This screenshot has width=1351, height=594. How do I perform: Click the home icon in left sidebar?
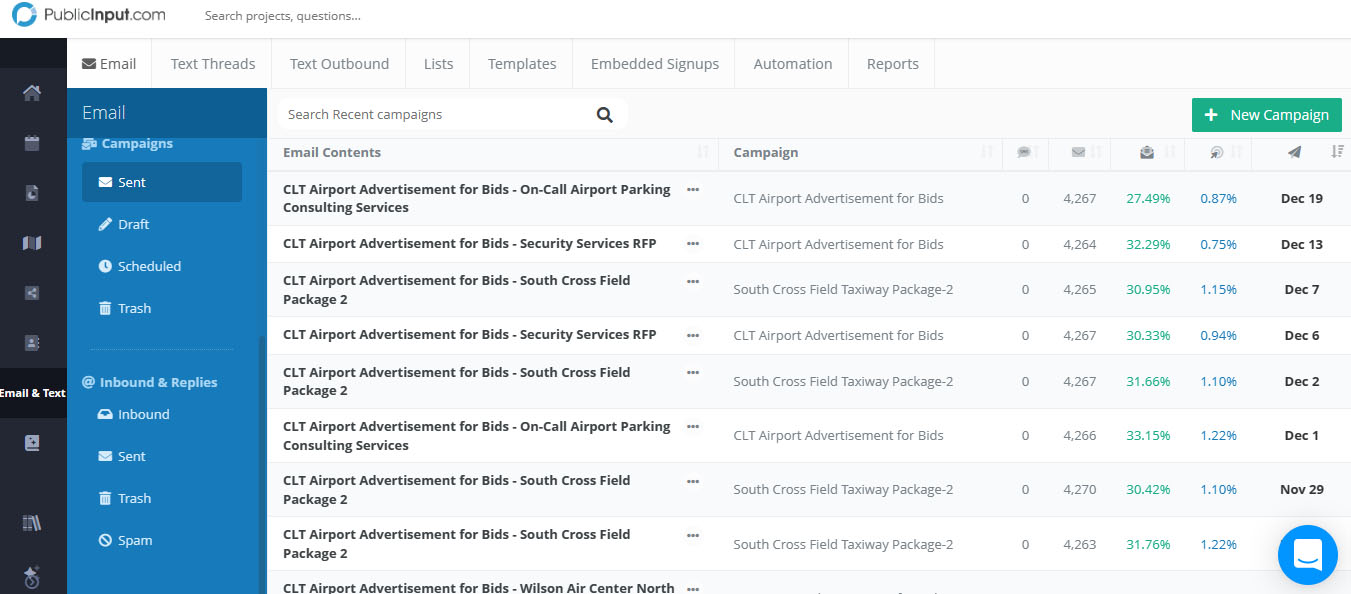[x=32, y=93]
